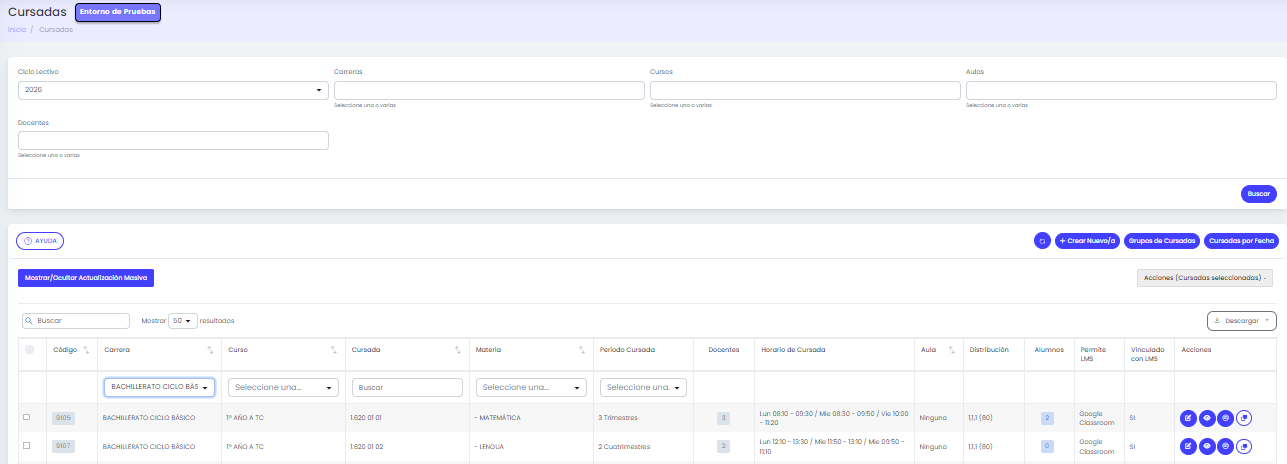View the LENGUA cursada with eye icon
This screenshot has height=464, width=1287.
[x=1207, y=446]
